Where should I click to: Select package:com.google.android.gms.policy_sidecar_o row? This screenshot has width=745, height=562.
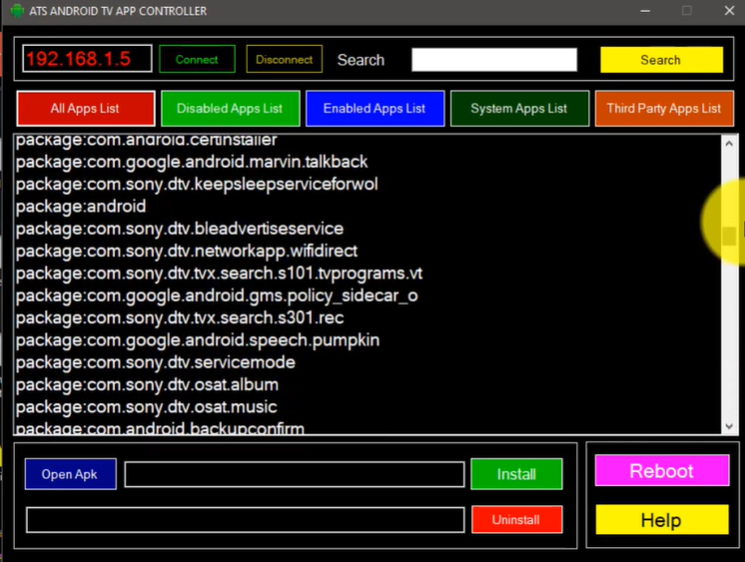[x=217, y=296]
